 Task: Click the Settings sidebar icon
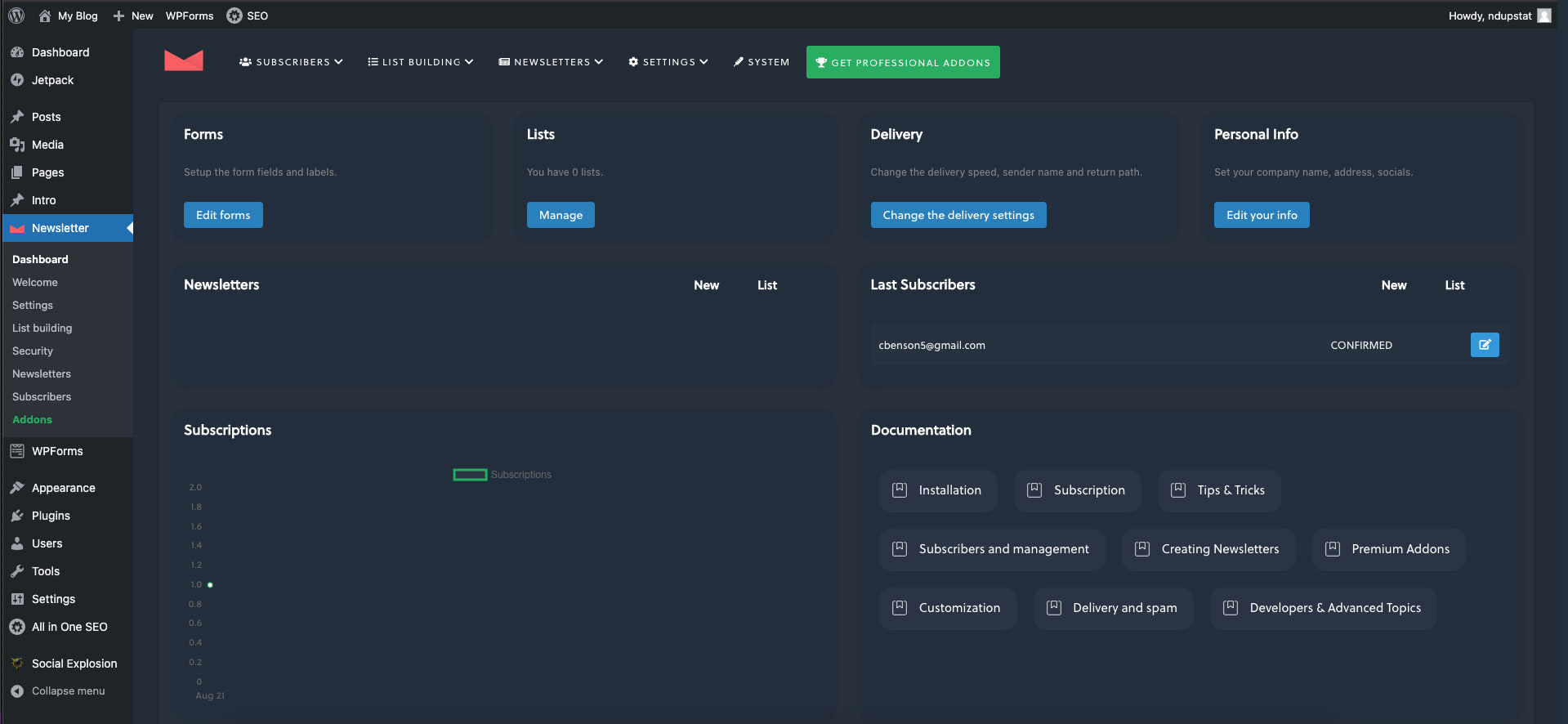coord(17,599)
